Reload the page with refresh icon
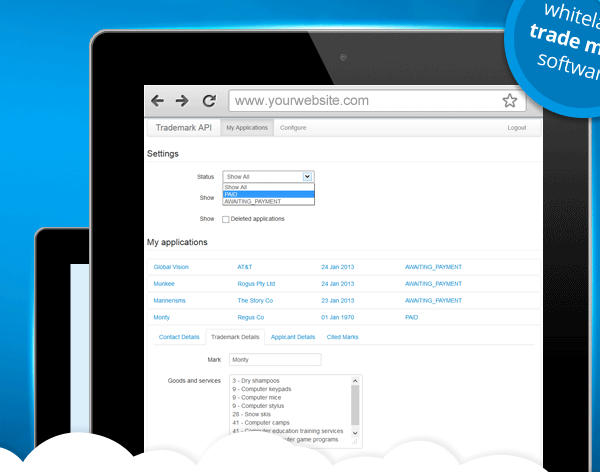Screen dimensions: 600x472 (x=209, y=101)
